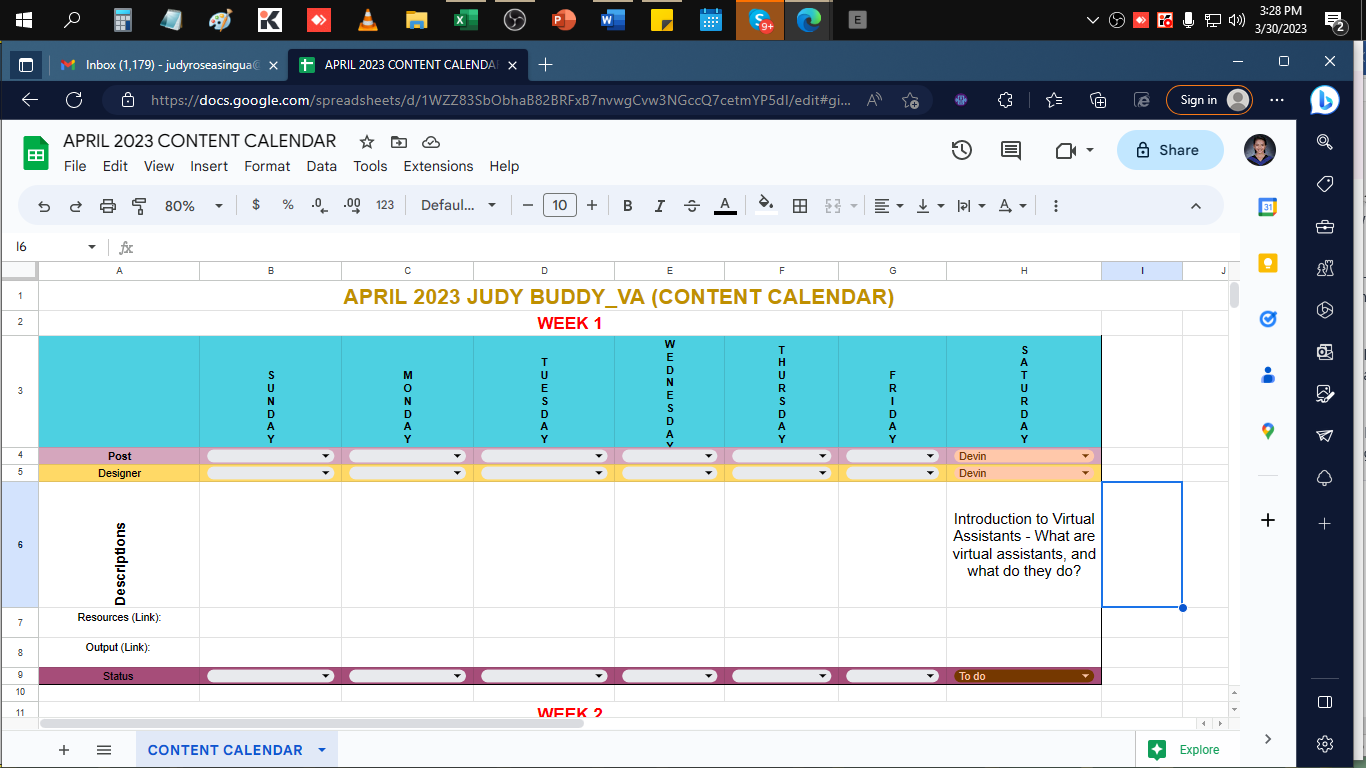This screenshot has height=768, width=1366.
Task: Open version history clock icon
Action: [x=961, y=150]
